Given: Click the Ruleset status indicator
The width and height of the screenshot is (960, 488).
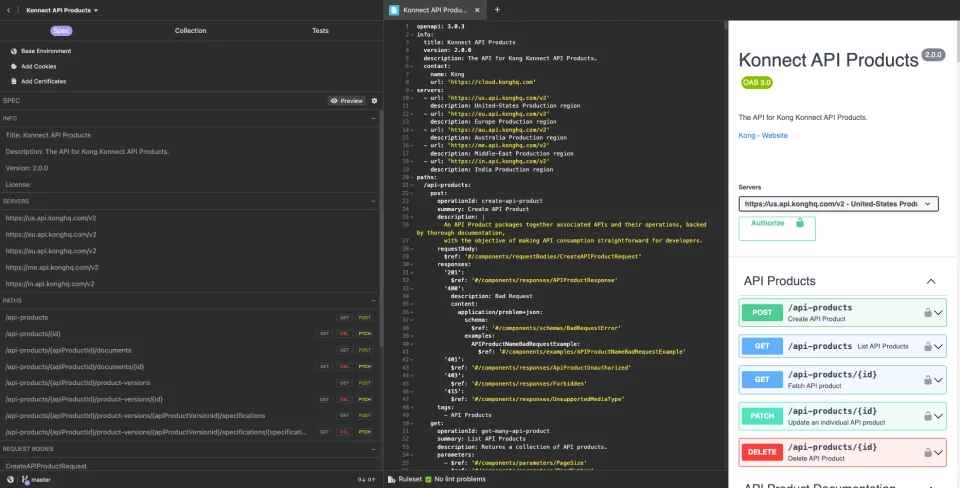Looking at the screenshot, I should [405, 479].
